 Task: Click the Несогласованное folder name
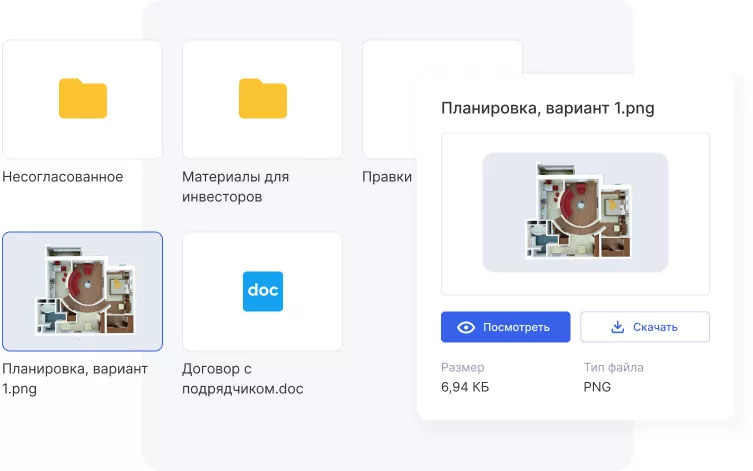(63, 177)
